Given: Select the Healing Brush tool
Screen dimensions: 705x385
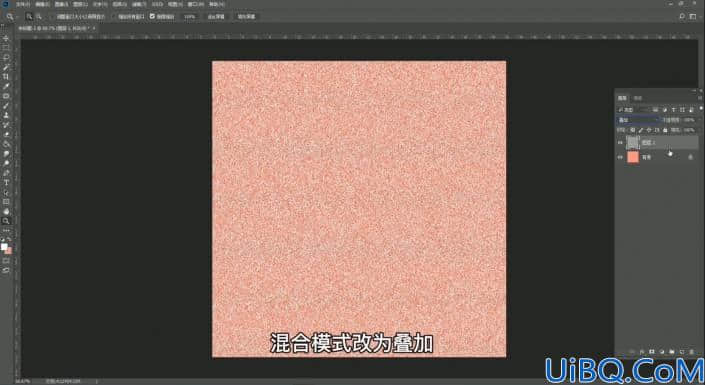Looking at the screenshot, I should coord(6,96).
